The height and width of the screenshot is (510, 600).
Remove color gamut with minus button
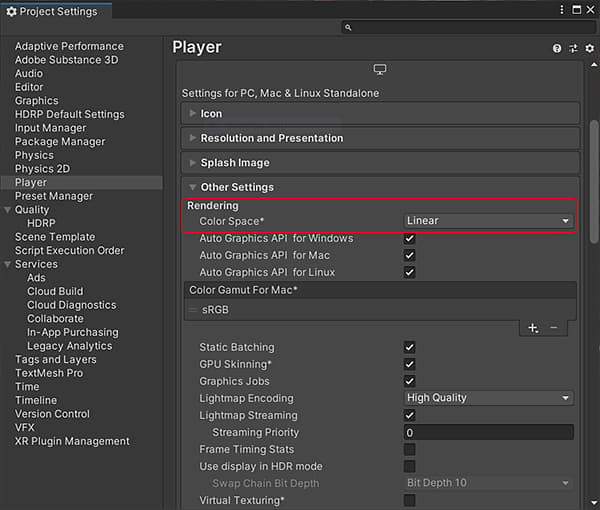click(554, 328)
